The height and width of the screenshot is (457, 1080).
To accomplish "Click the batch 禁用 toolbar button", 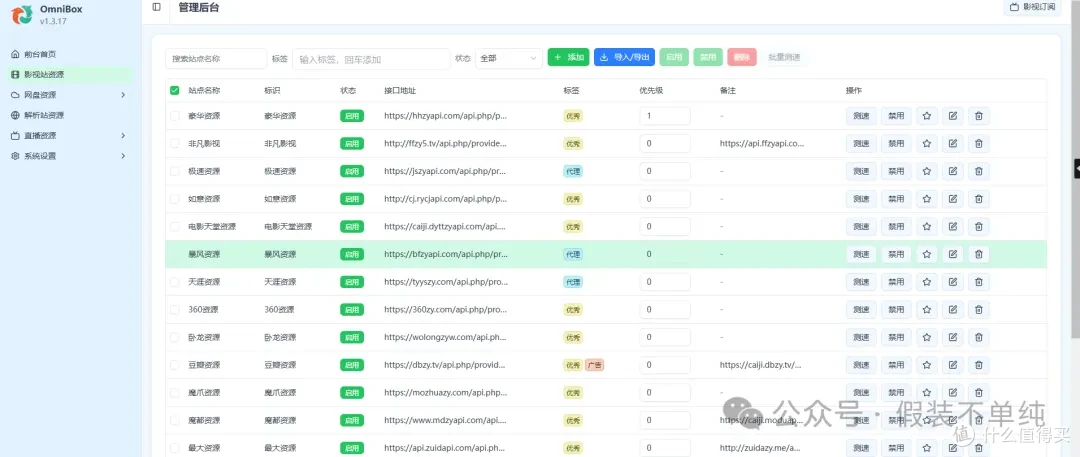I will pyautogui.click(x=708, y=57).
